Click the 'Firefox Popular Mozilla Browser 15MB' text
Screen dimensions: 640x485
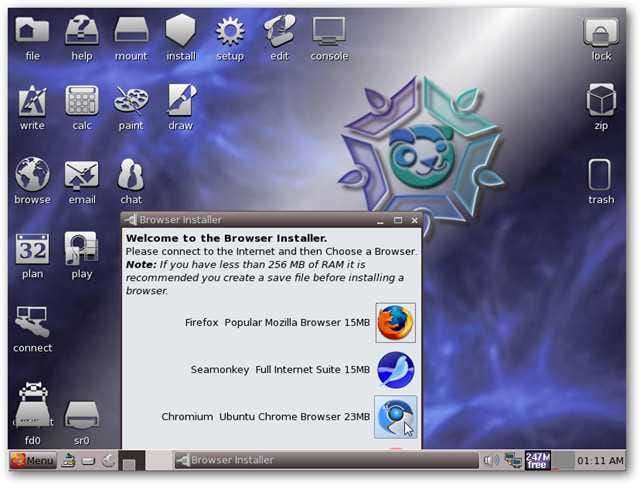coord(277,323)
